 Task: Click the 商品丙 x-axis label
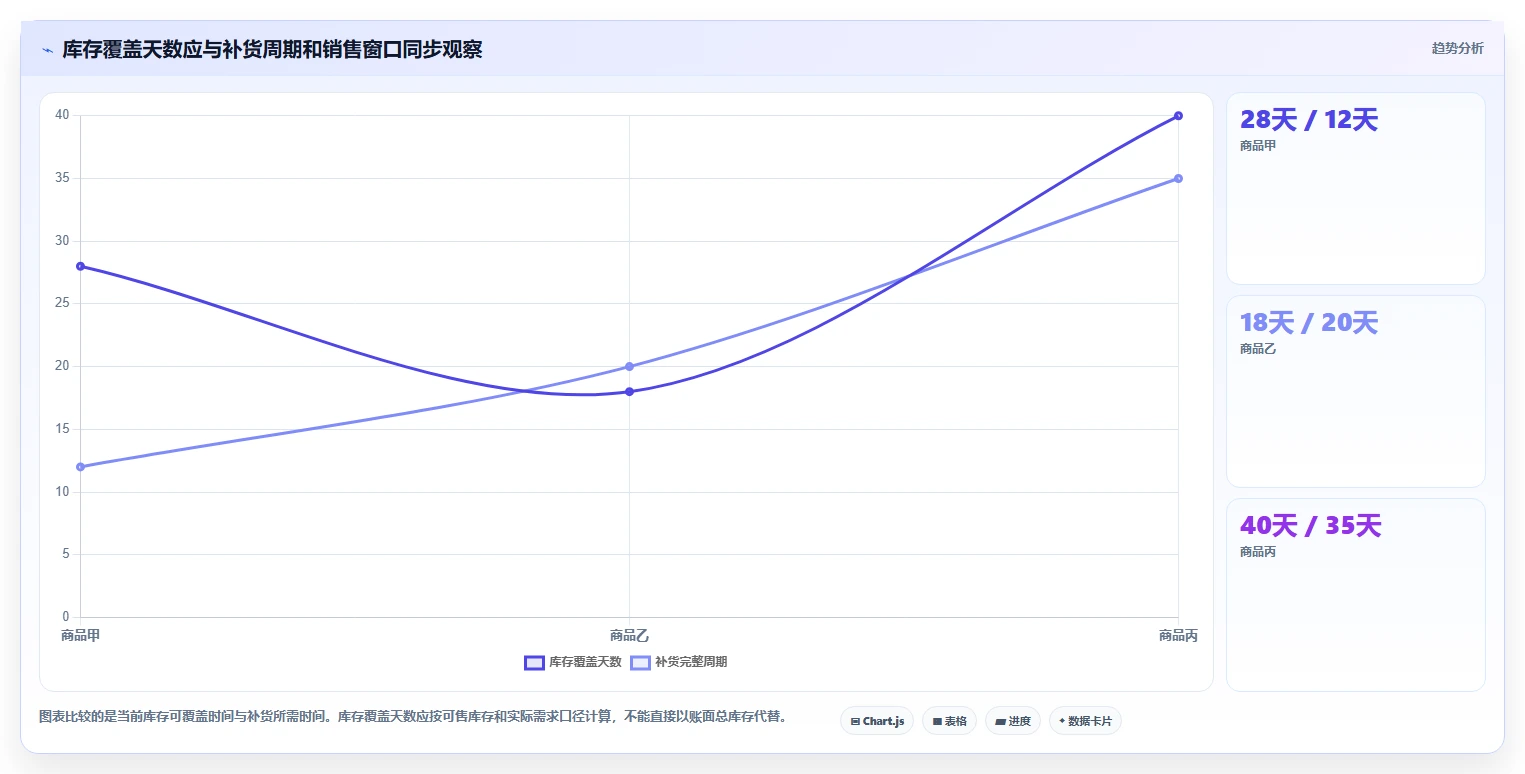tap(1178, 635)
